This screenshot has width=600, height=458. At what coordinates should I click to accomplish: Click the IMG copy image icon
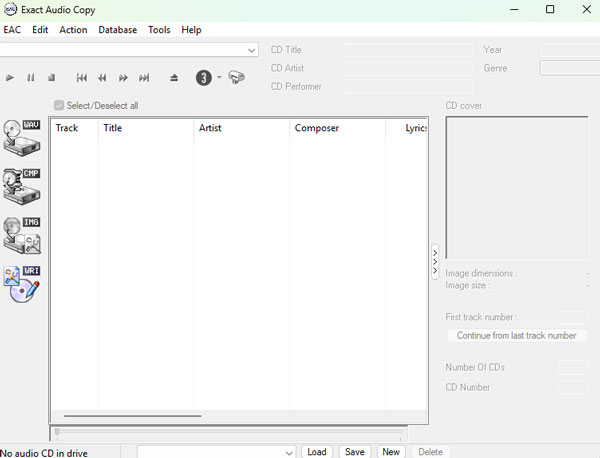[22, 235]
